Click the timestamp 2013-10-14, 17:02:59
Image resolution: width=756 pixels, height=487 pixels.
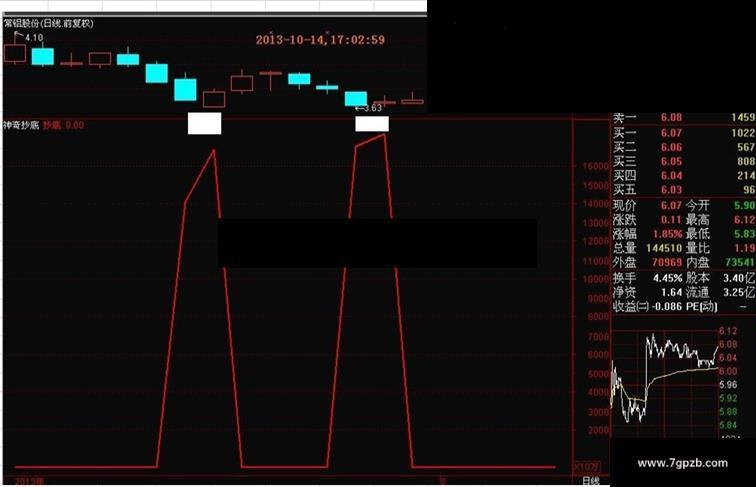(320, 40)
